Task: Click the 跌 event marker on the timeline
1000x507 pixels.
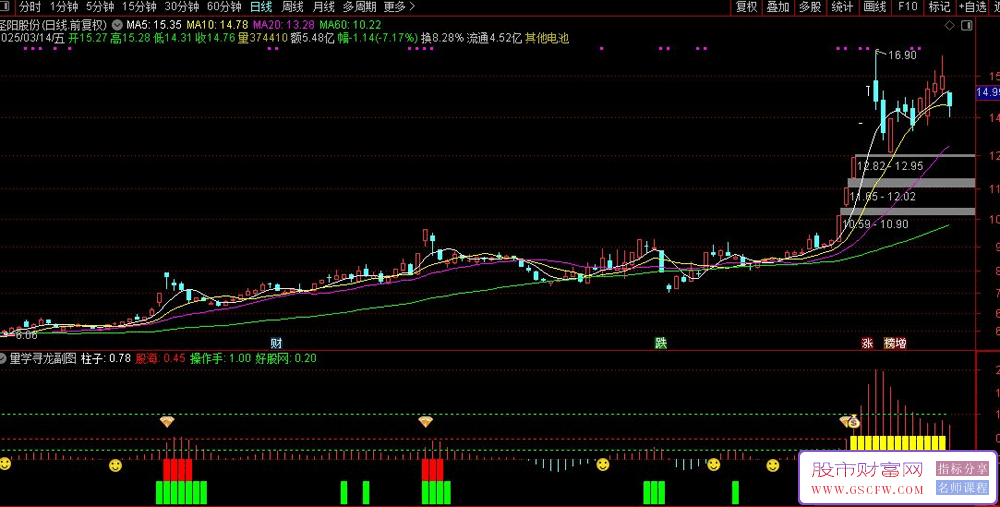Action: [x=661, y=343]
